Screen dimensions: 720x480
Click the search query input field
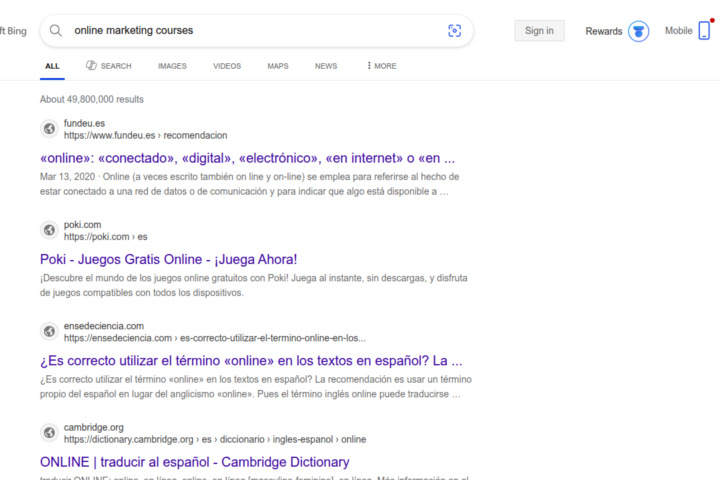tap(256, 31)
